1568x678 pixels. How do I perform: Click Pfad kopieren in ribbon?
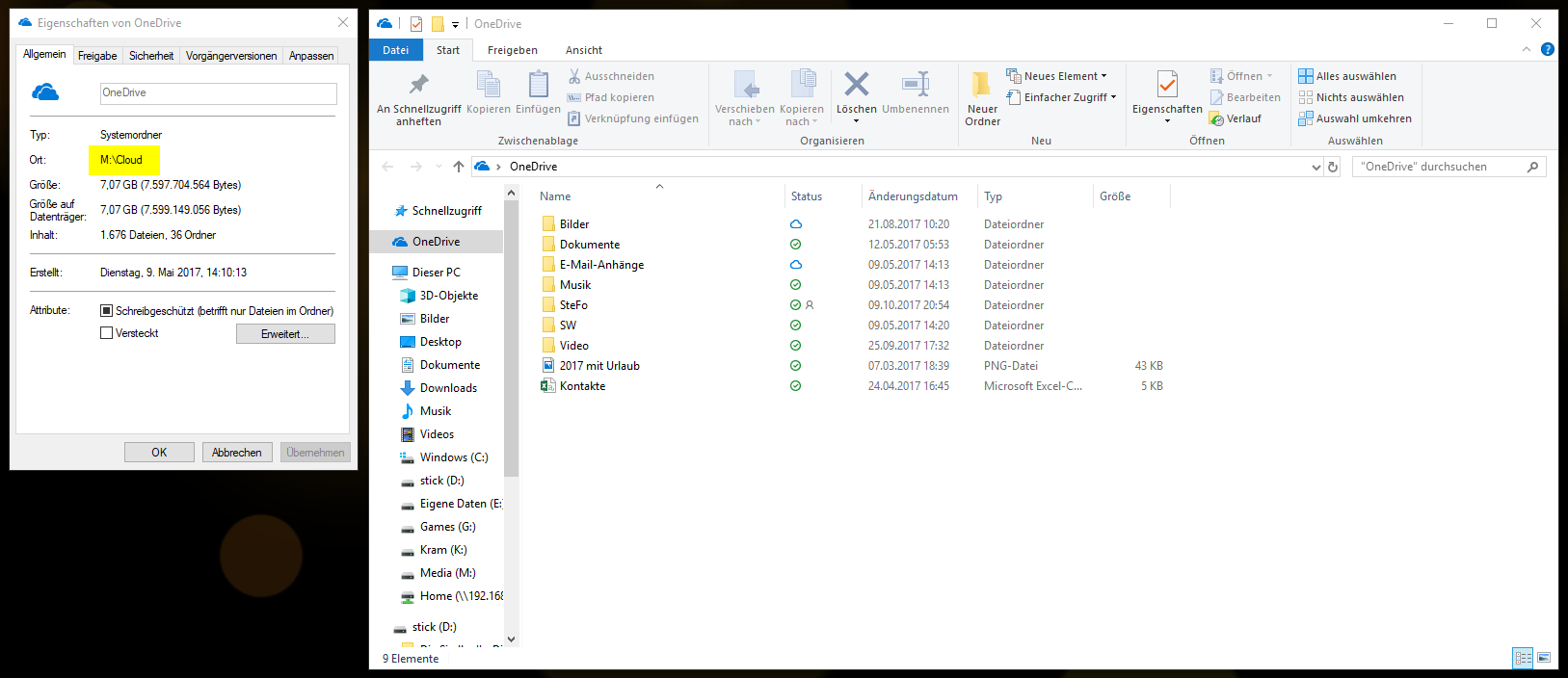pyautogui.click(x=610, y=97)
